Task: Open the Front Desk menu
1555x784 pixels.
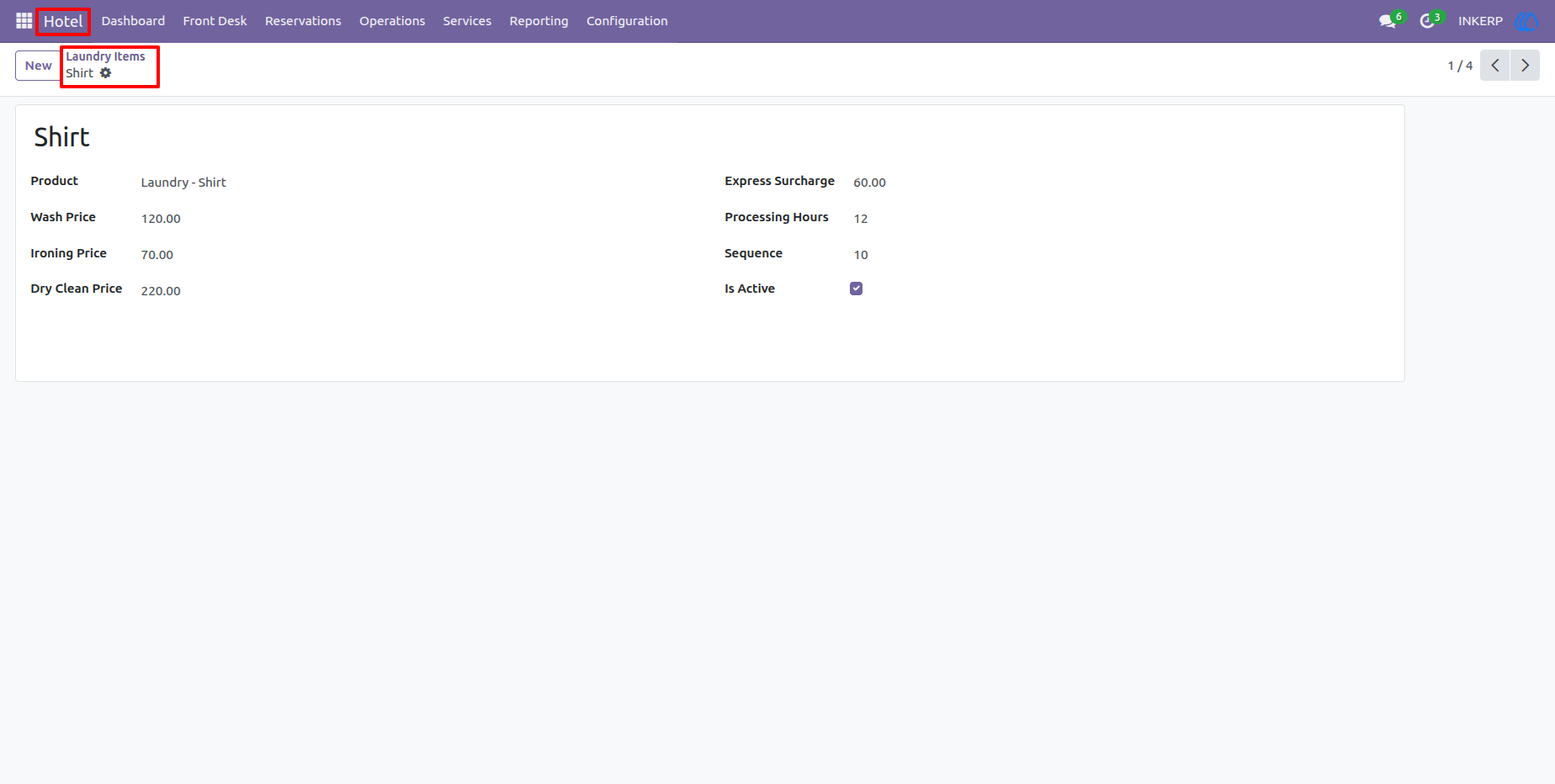Action: (215, 21)
